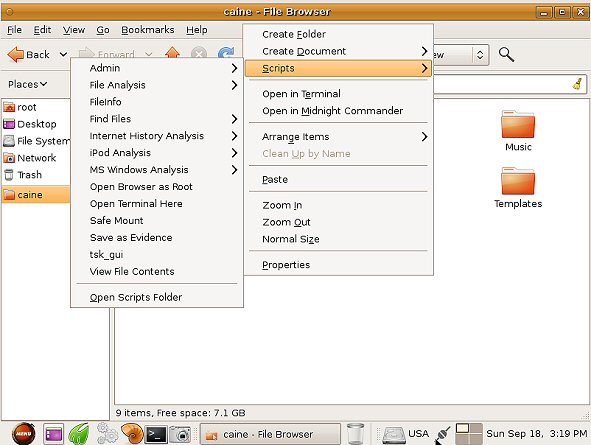
Task: Launch the tsk_gui script
Action: coord(157,255)
